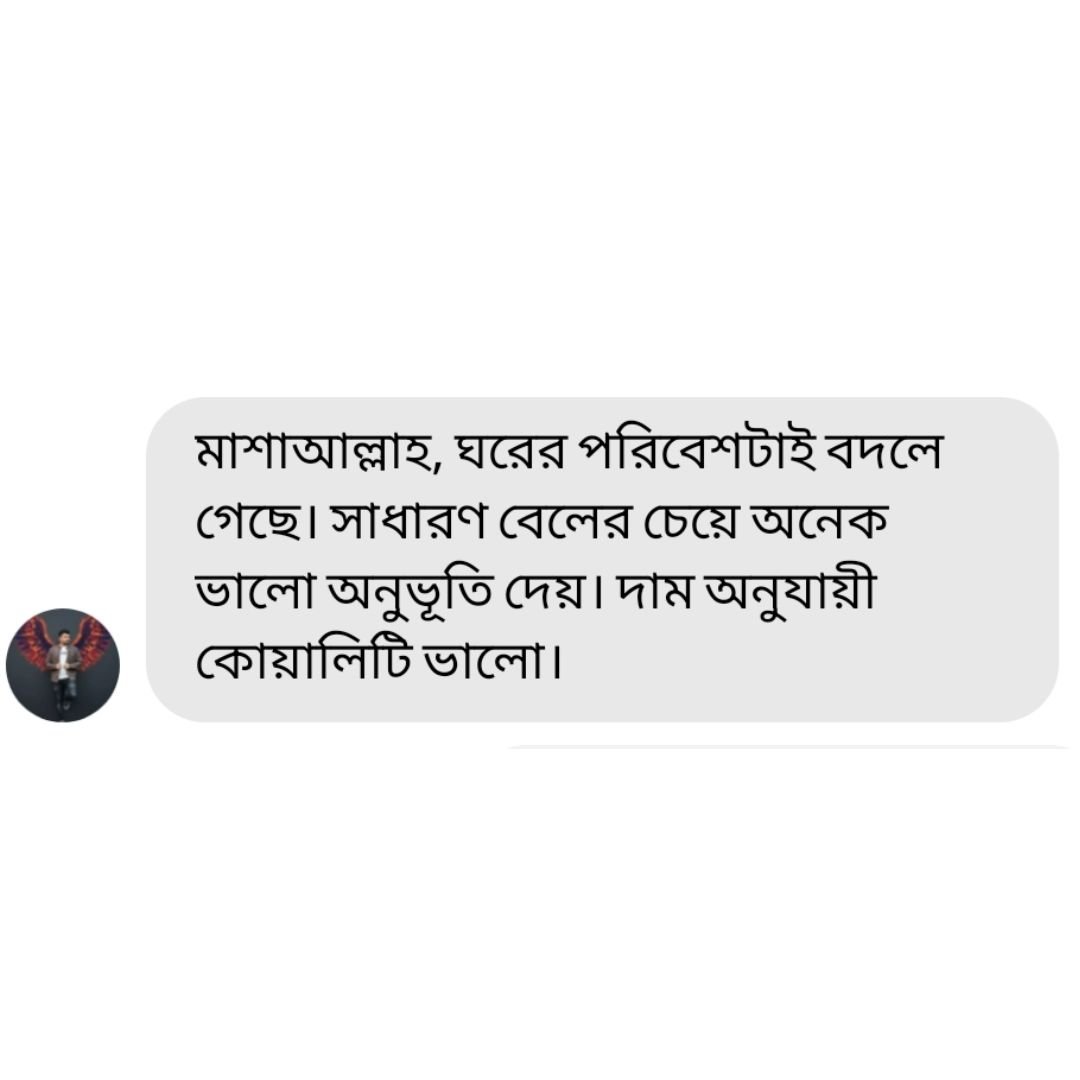Open the sender's winged profile picture

[x=63, y=665]
